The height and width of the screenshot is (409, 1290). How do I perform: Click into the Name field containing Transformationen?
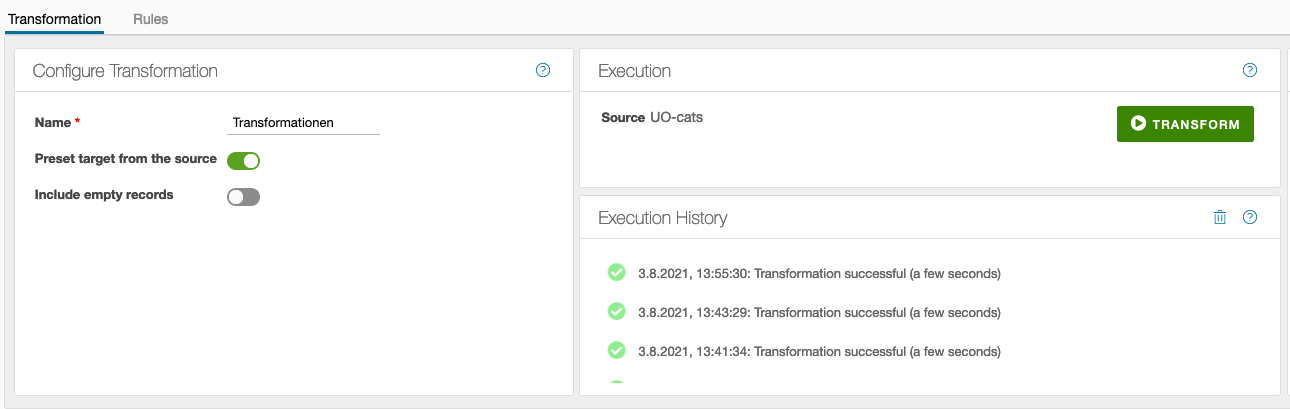(x=303, y=123)
